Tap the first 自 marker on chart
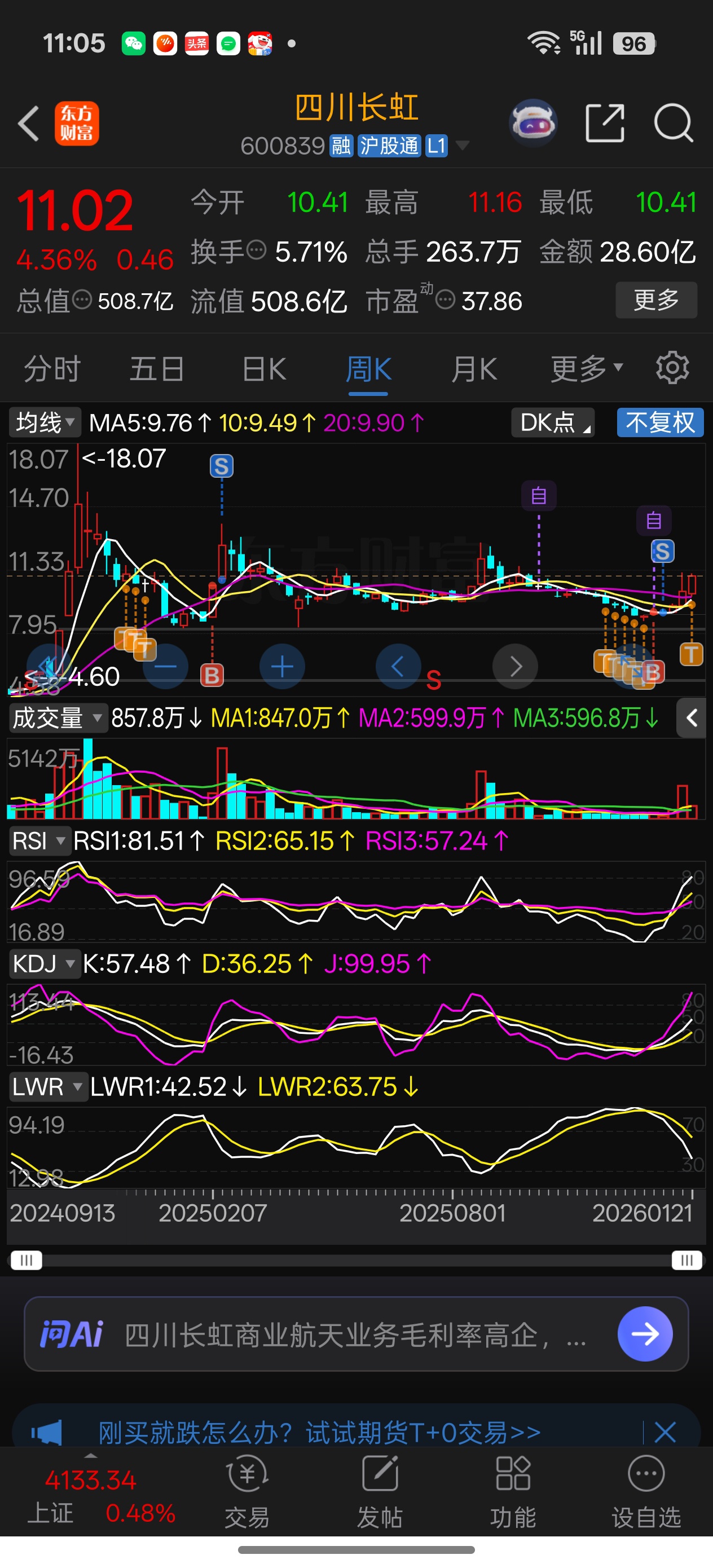 [539, 495]
